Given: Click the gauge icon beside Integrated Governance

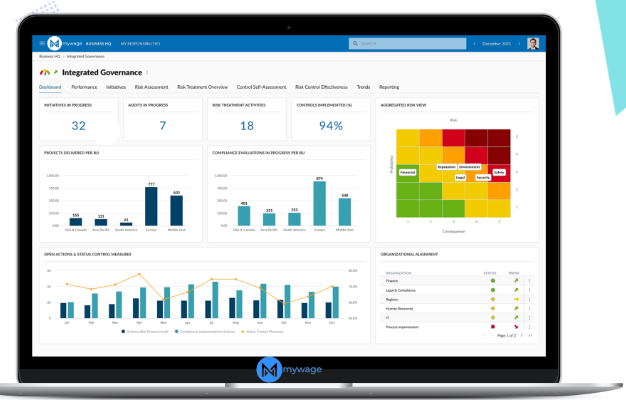Looking at the screenshot, I should pyautogui.click(x=43, y=72).
